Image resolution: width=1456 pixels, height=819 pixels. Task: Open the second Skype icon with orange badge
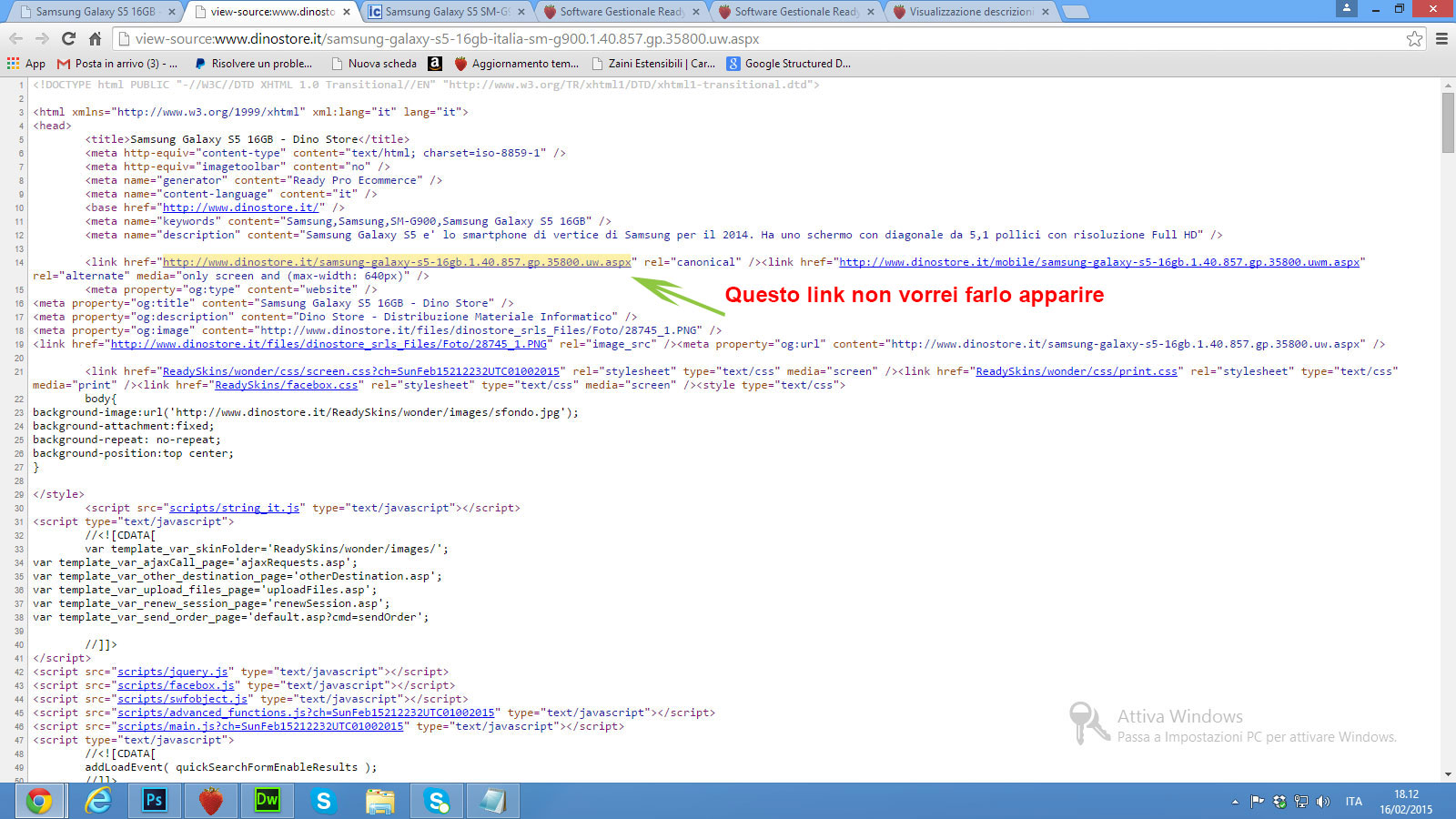436,801
